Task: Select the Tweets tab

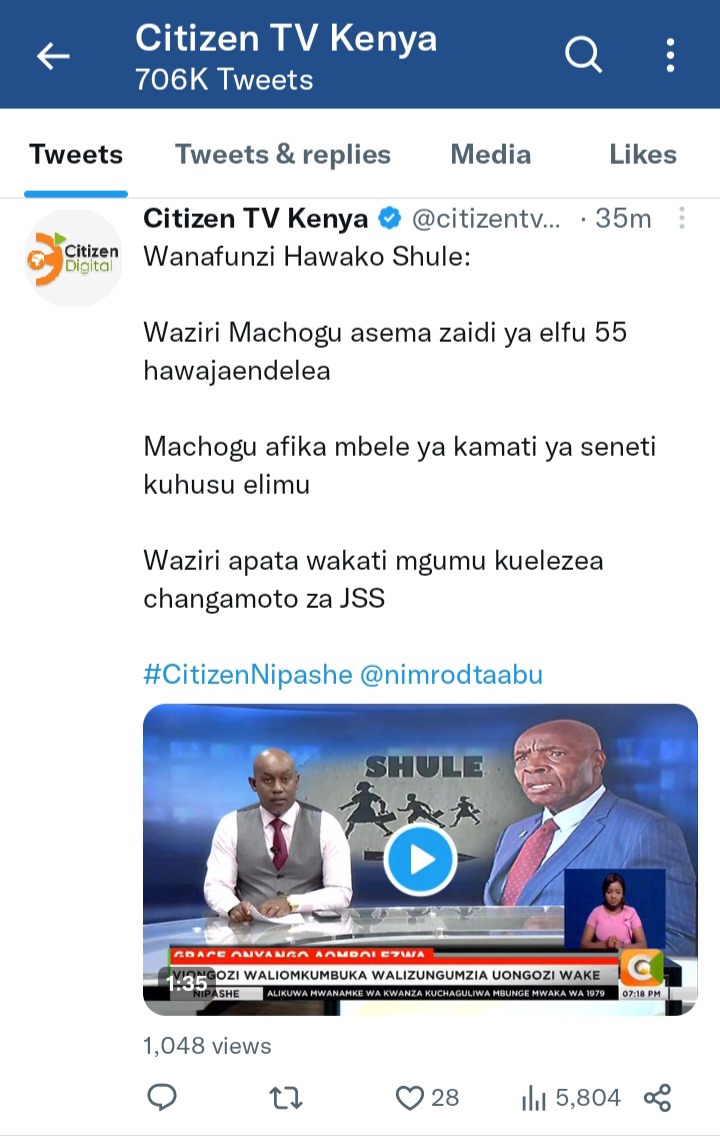Action: coord(76,155)
